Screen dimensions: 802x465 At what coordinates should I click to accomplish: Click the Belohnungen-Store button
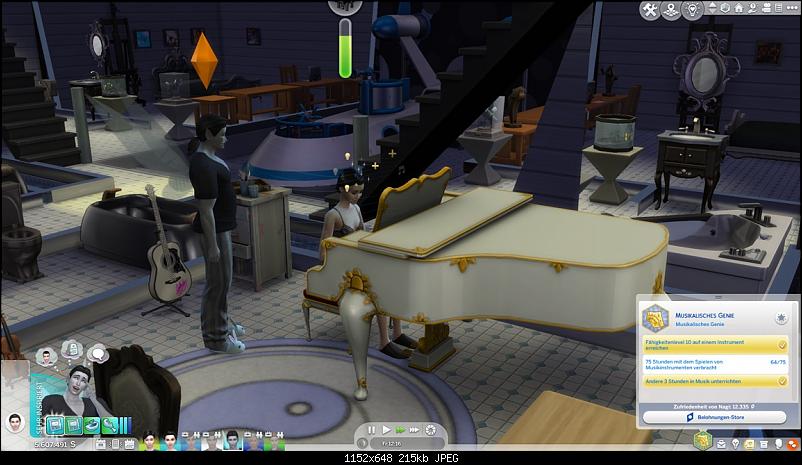click(714, 417)
